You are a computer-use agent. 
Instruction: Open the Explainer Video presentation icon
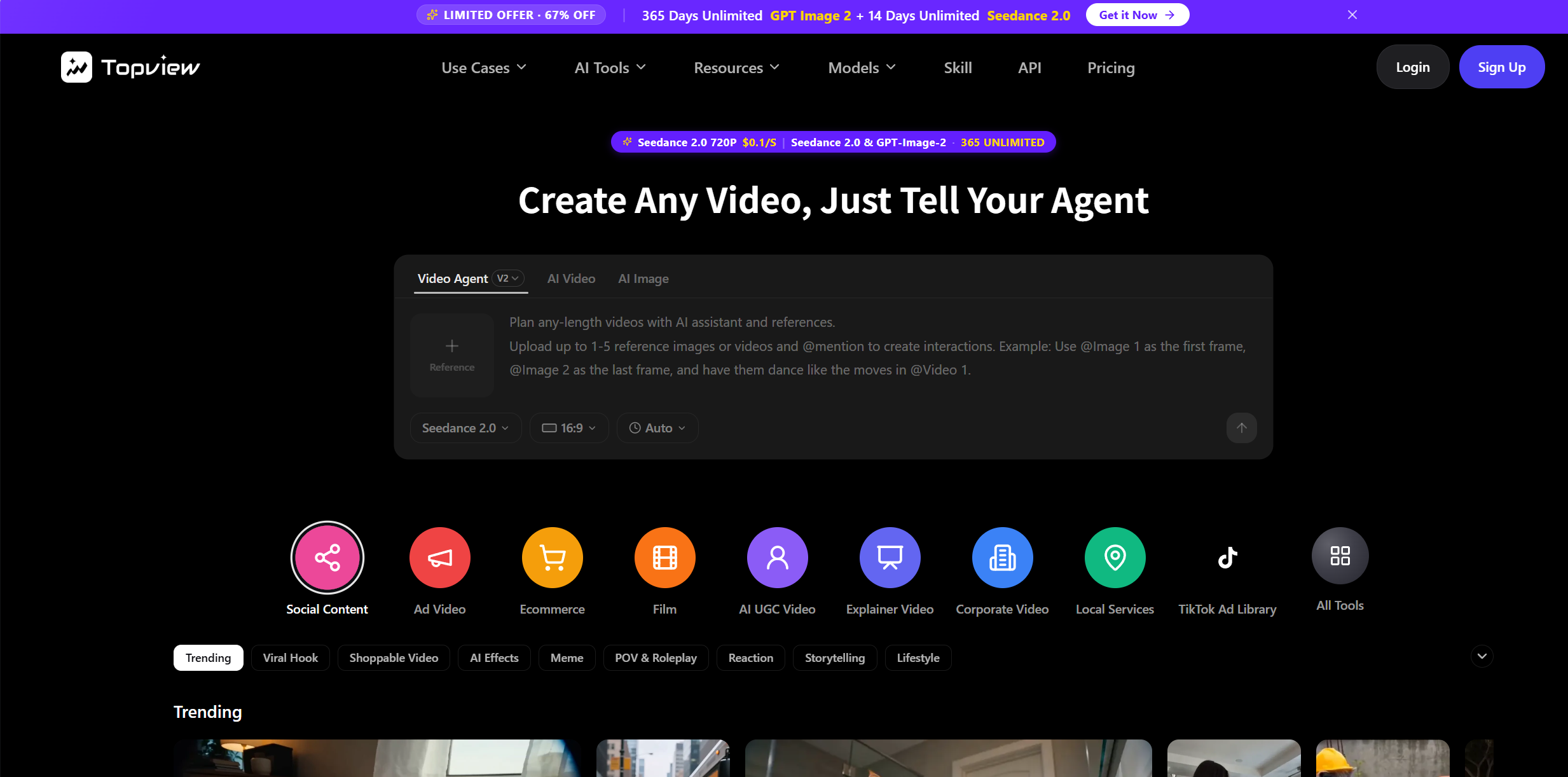[x=890, y=558]
